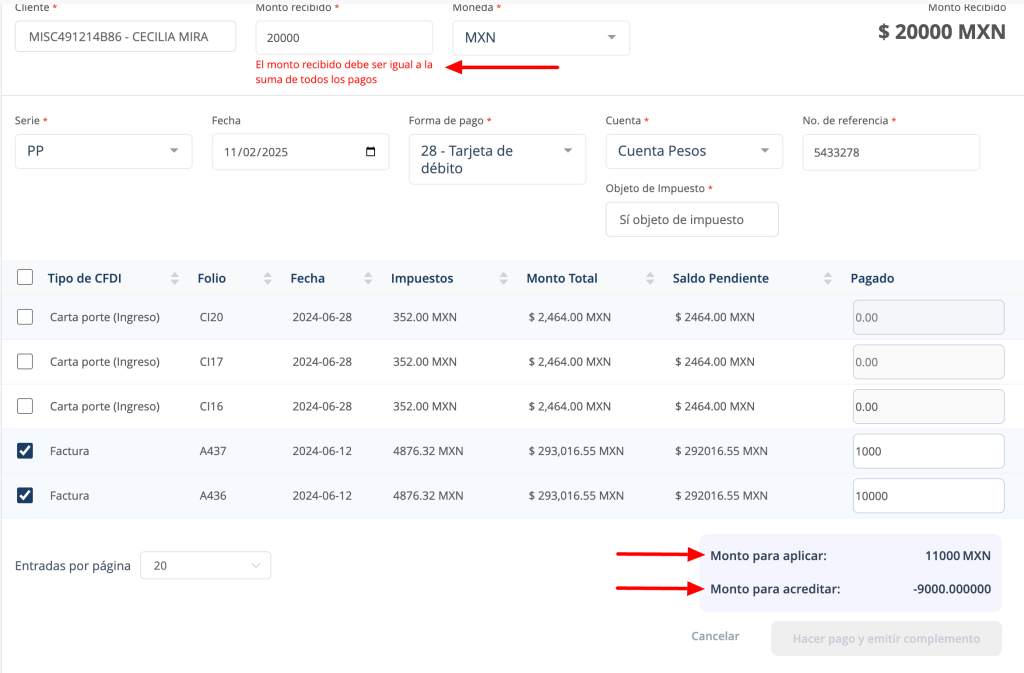Click the Cancelar link

click(715, 636)
